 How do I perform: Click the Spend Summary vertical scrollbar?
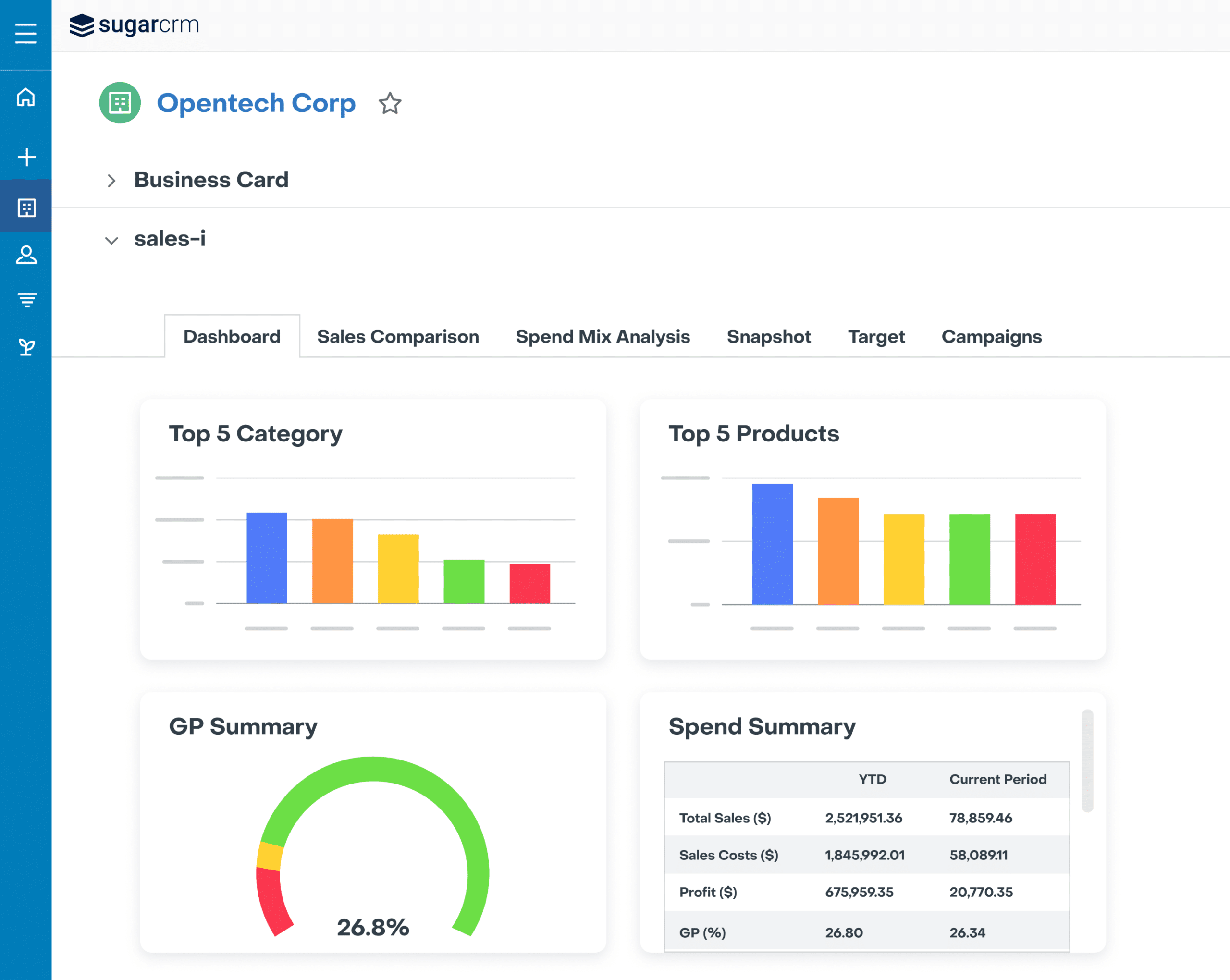click(x=1087, y=760)
